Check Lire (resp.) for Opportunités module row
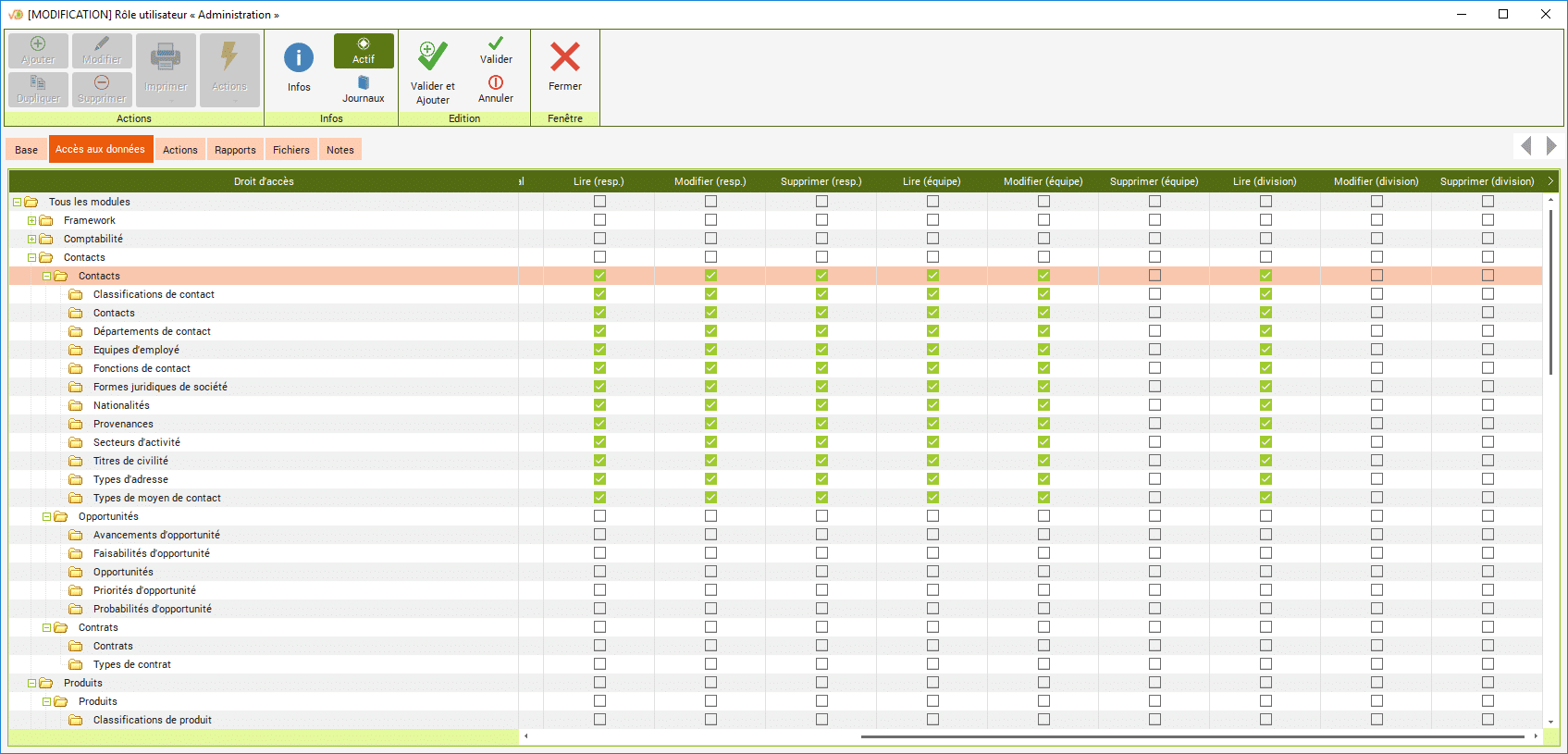Image resolution: width=1568 pixels, height=754 pixels. (599, 516)
